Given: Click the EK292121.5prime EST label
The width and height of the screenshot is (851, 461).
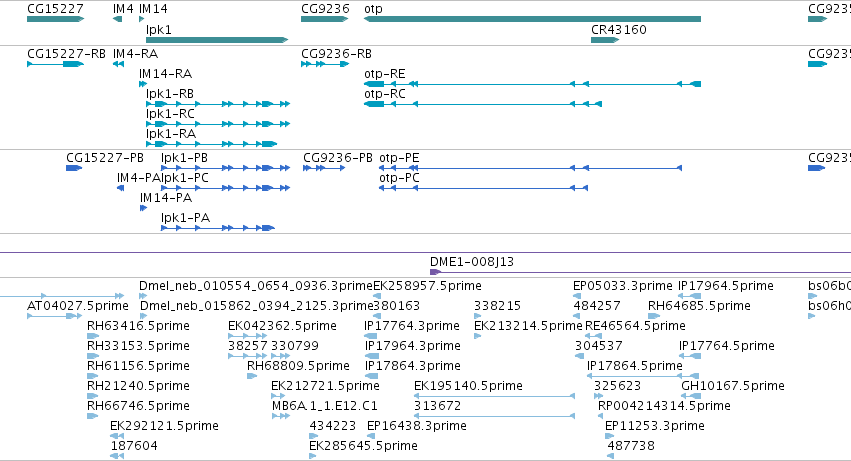Looking at the screenshot, I should [164, 426].
